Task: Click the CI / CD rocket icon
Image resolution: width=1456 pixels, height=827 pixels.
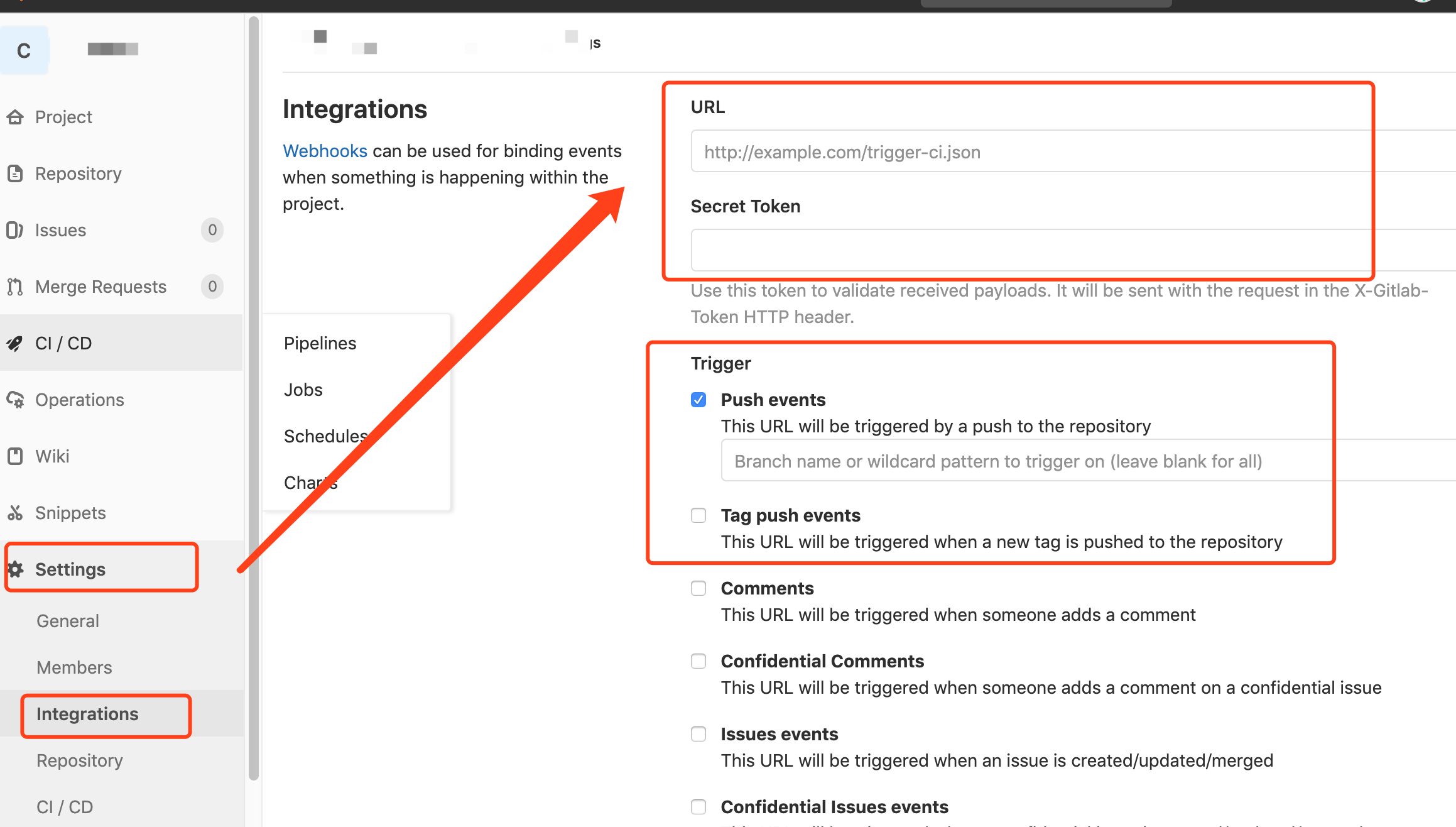Action: pyautogui.click(x=15, y=343)
